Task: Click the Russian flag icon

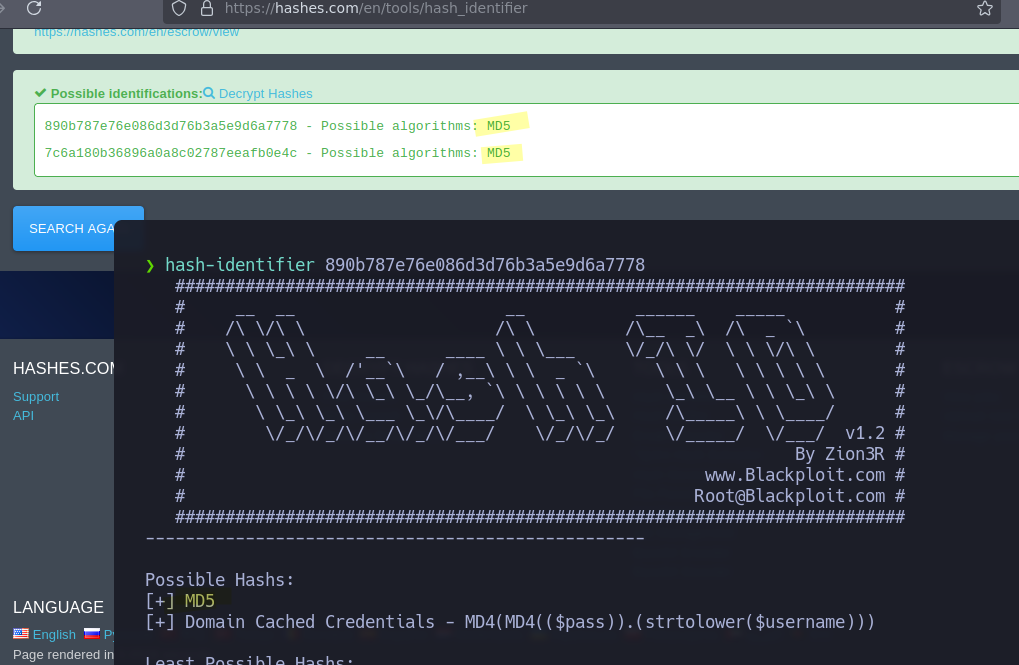Action: click(91, 634)
